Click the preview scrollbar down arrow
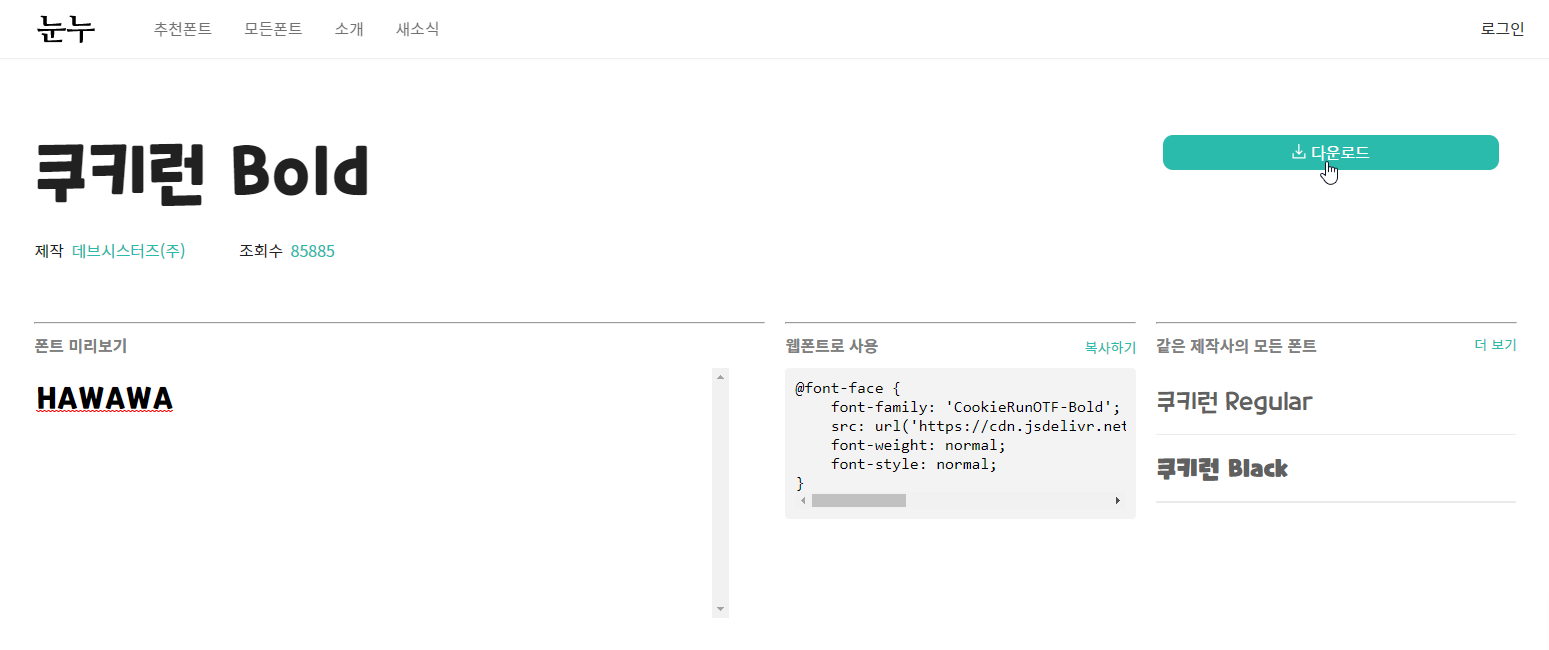 tap(720, 609)
